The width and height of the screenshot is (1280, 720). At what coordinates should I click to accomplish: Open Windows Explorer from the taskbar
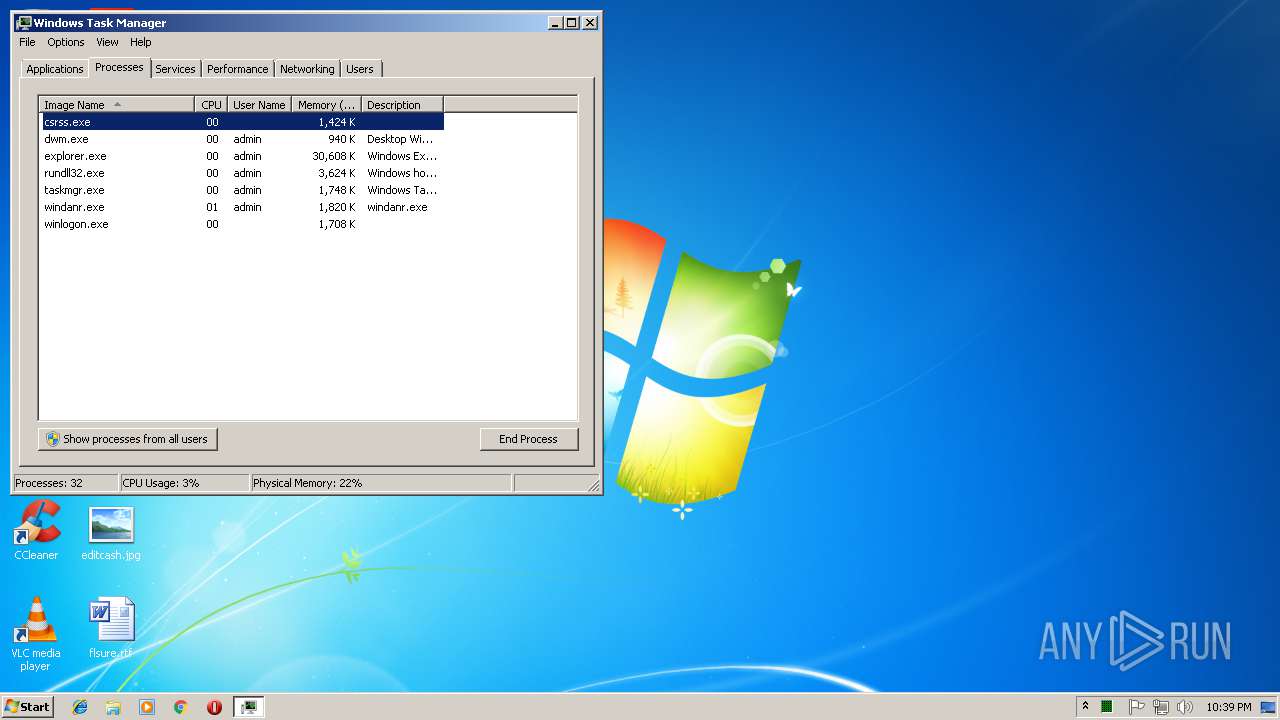[x=113, y=707]
